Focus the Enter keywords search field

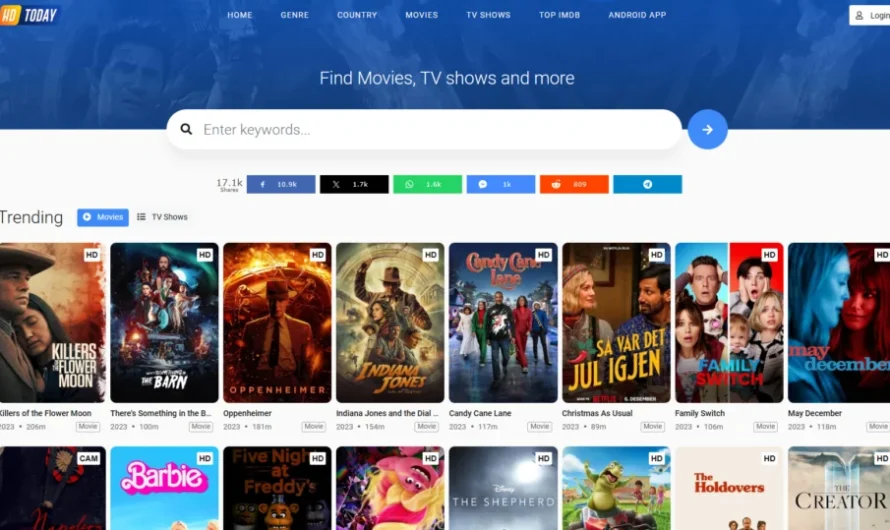(424, 129)
